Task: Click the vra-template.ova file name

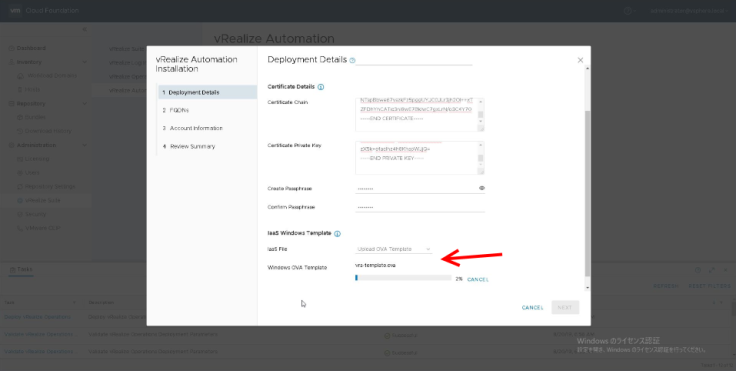Action: [x=376, y=265]
